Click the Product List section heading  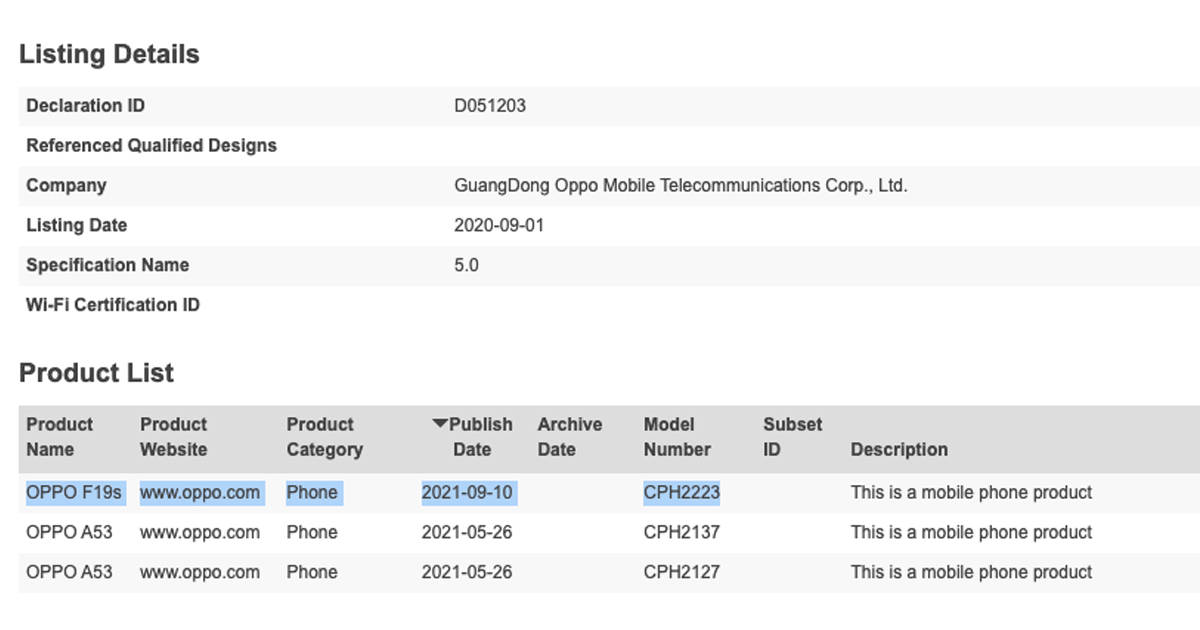pos(97,373)
